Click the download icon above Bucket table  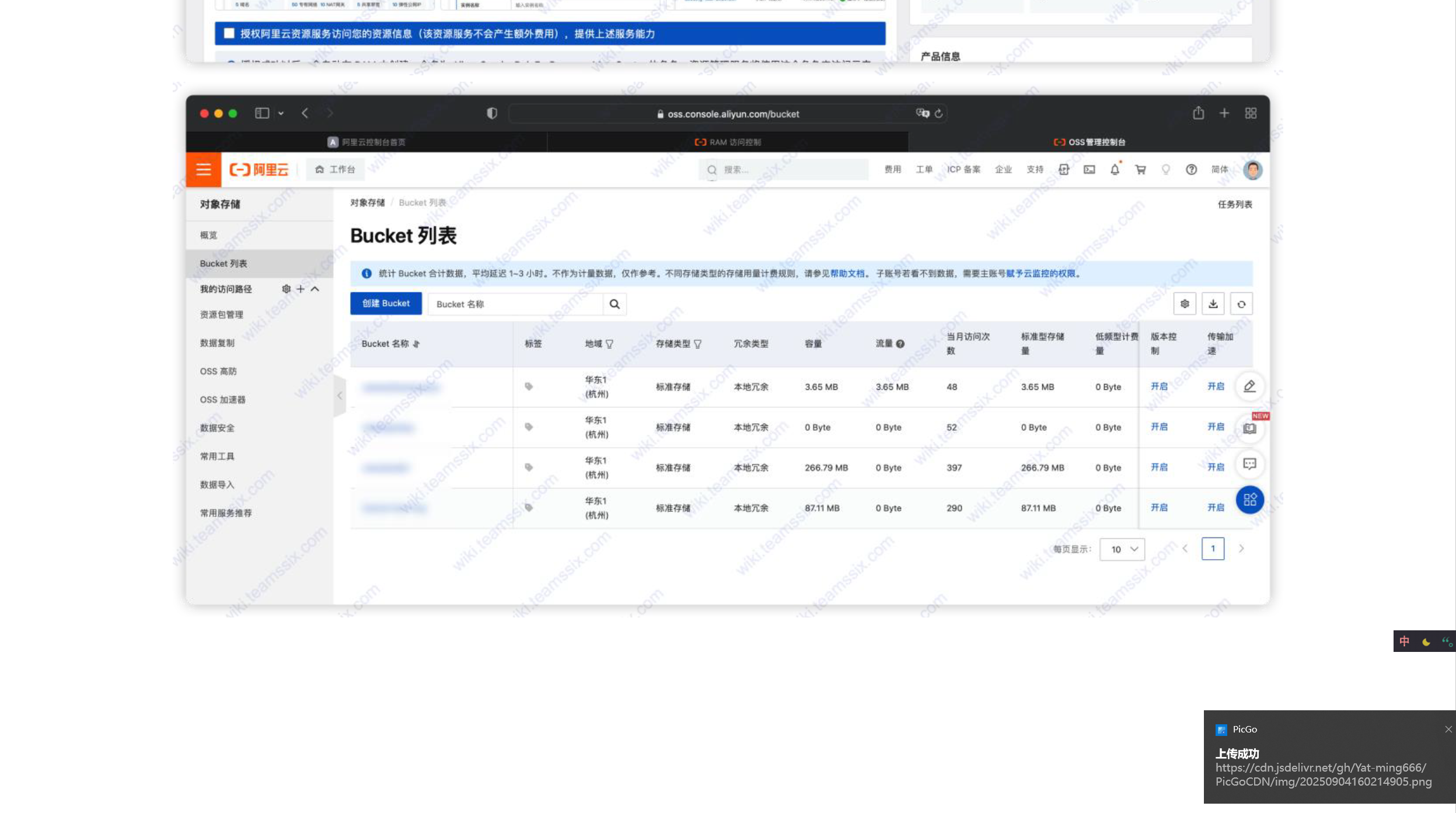pos(1213,304)
